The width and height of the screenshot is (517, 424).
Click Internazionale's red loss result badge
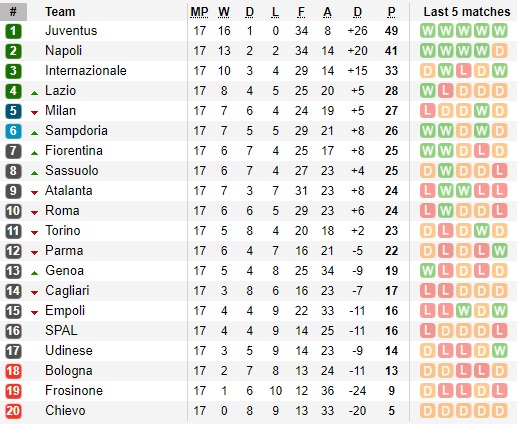(463, 71)
